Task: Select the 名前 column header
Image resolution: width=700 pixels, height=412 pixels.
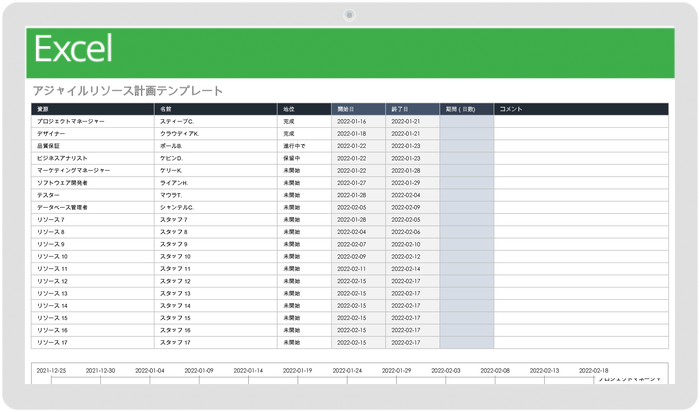Action: [x=216, y=109]
